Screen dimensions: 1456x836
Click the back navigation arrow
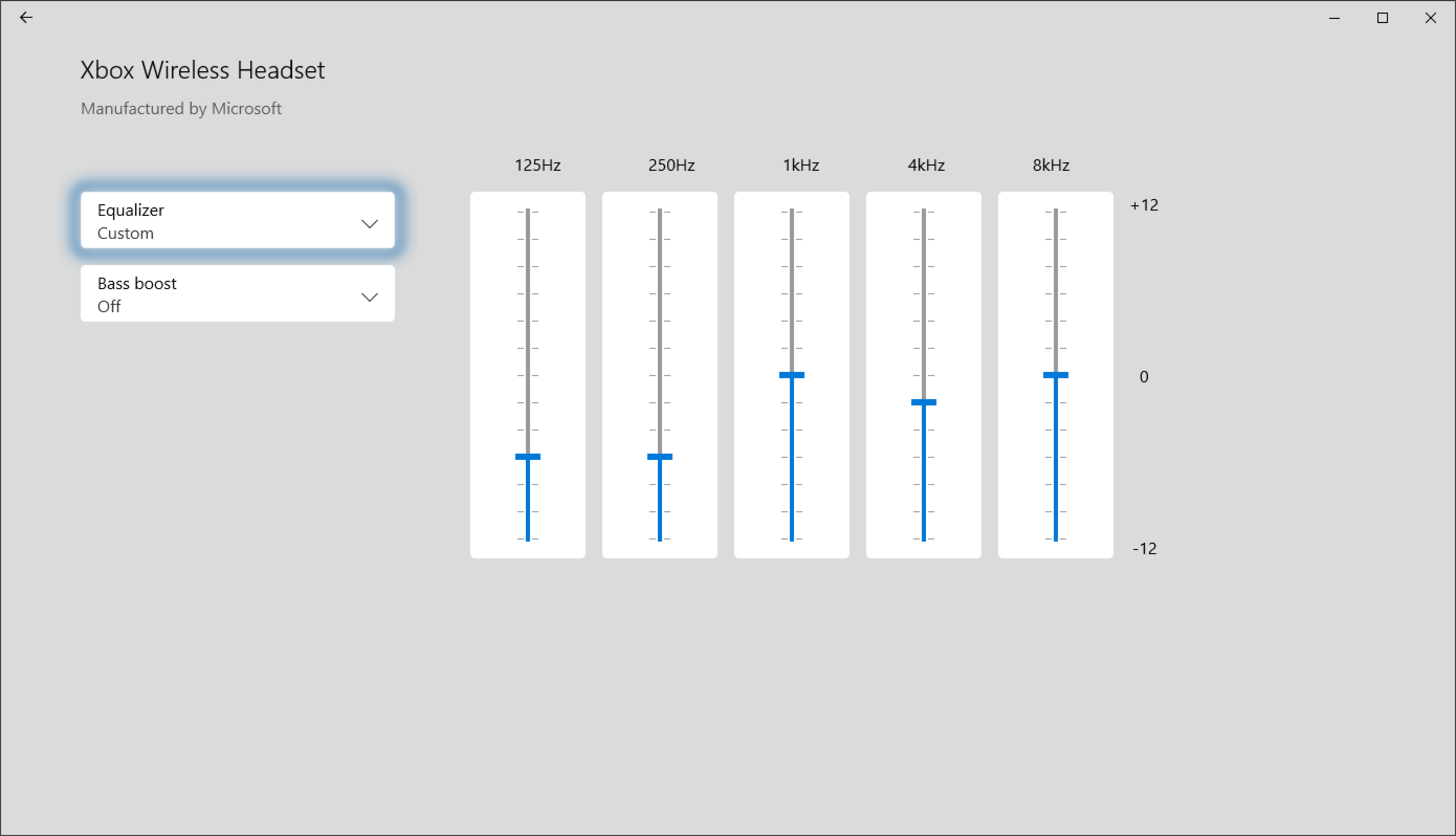pyautogui.click(x=26, y=18)
